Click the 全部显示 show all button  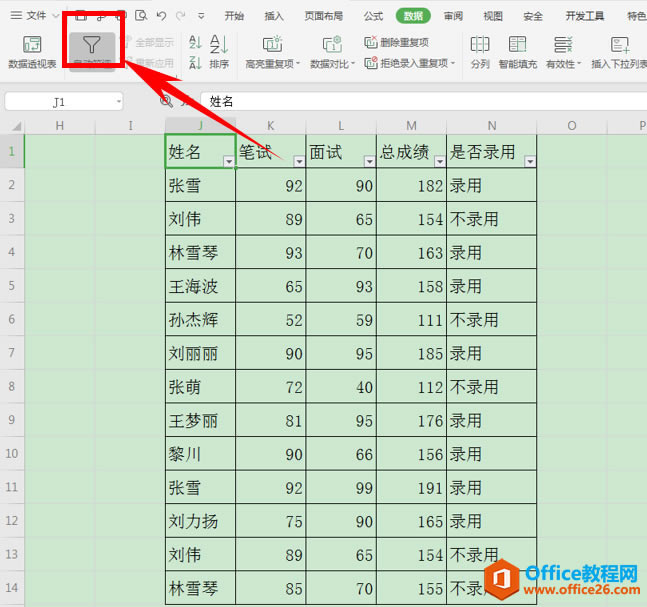[x=151, y=42]
